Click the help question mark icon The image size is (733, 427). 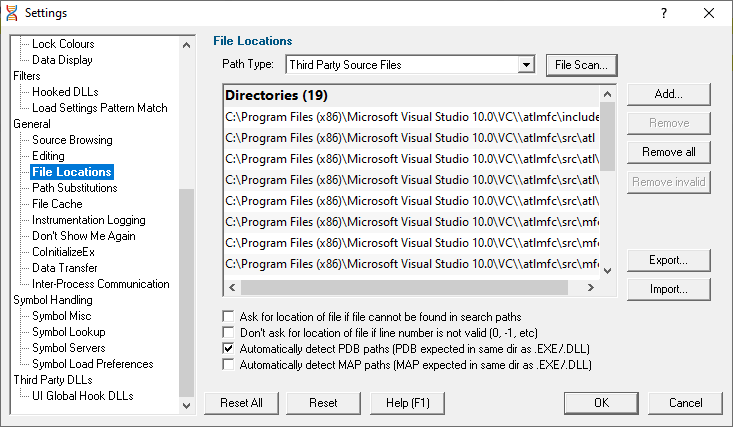point(664,13)
